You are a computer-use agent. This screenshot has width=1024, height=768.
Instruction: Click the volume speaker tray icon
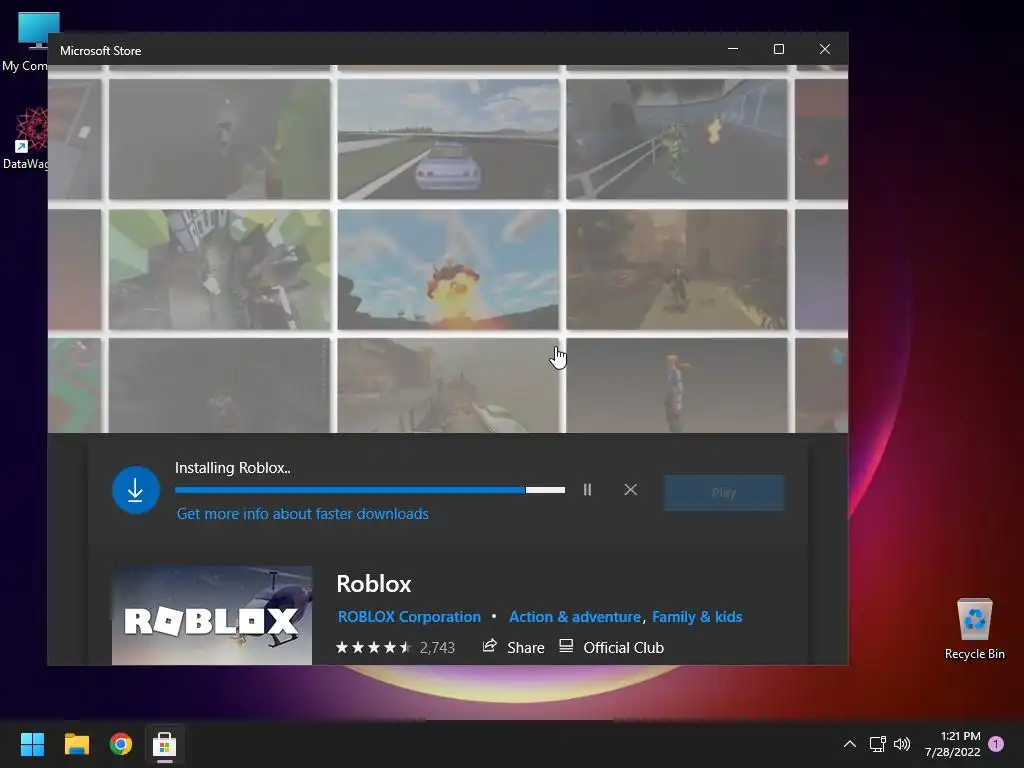click(902, 744)
